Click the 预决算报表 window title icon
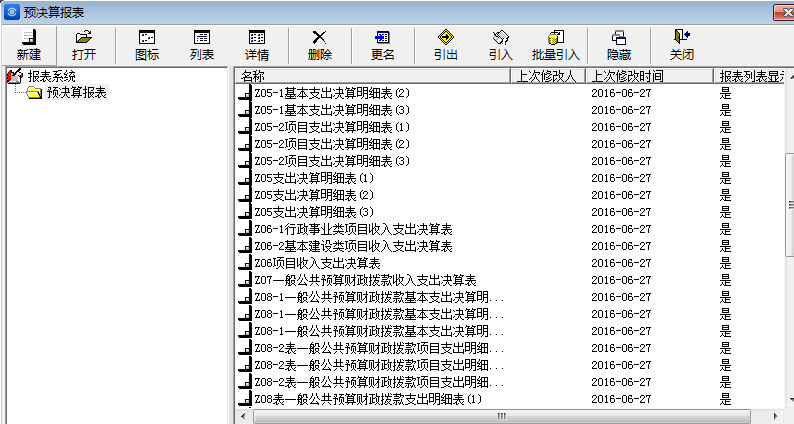This screenshot has height=424, width=794. pos(12,12)
